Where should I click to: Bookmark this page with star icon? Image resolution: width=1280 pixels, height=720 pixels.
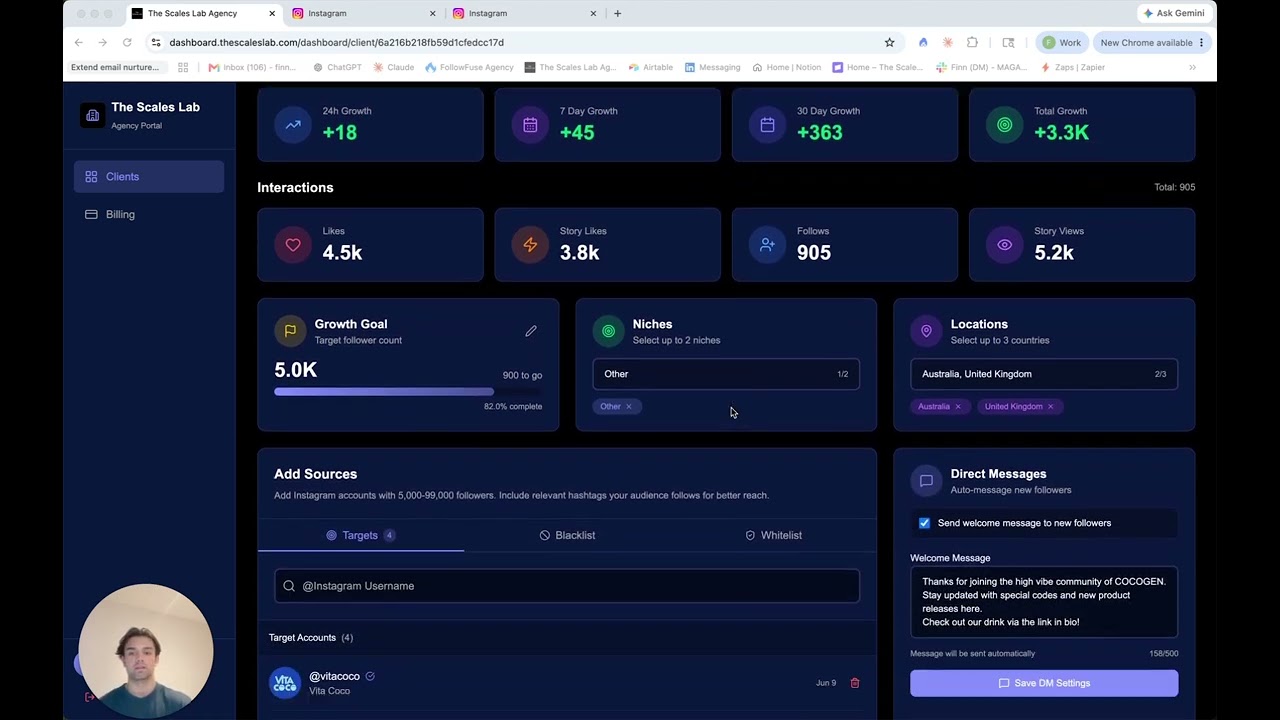(x=889, y=42)
